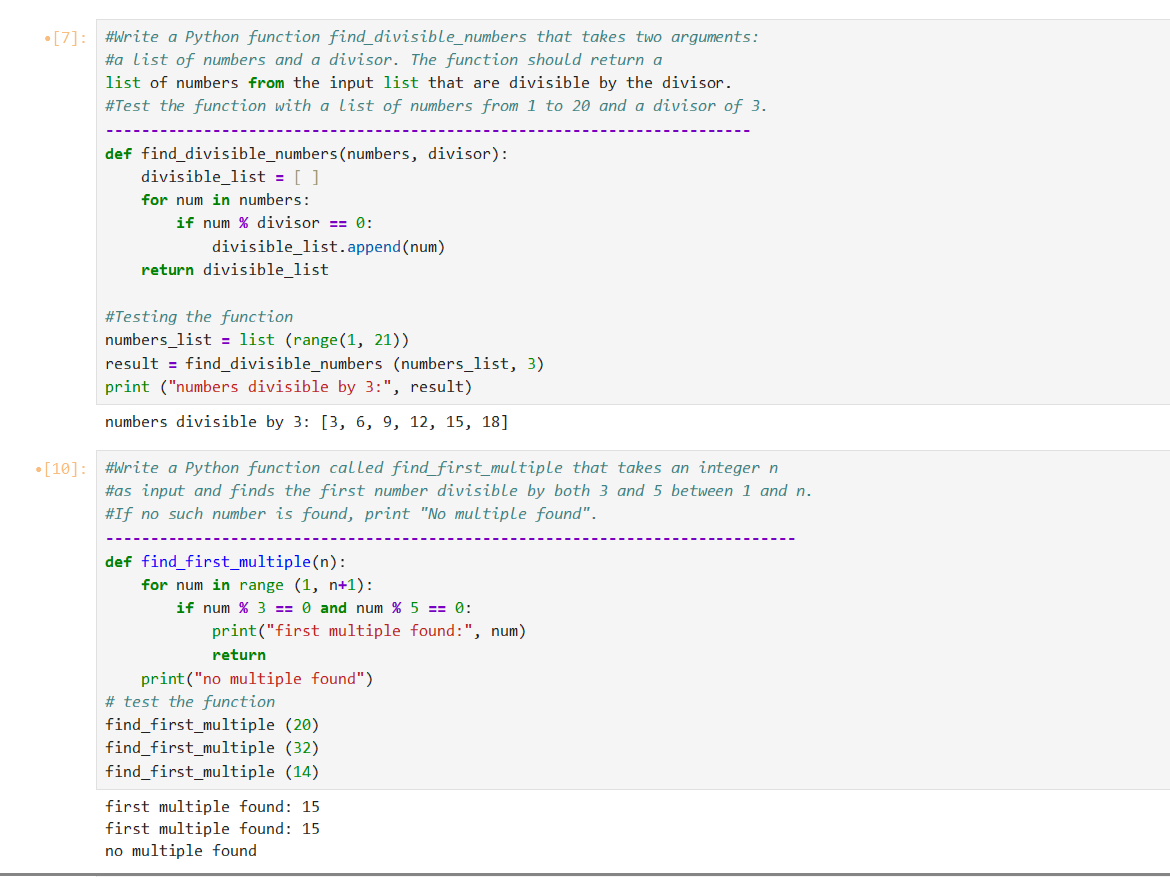Screen dimensions: 1170x877
Task: Click the line 'result = find_divisible_numbers (numbers_list, 3)'
Action: coord(325,363)
